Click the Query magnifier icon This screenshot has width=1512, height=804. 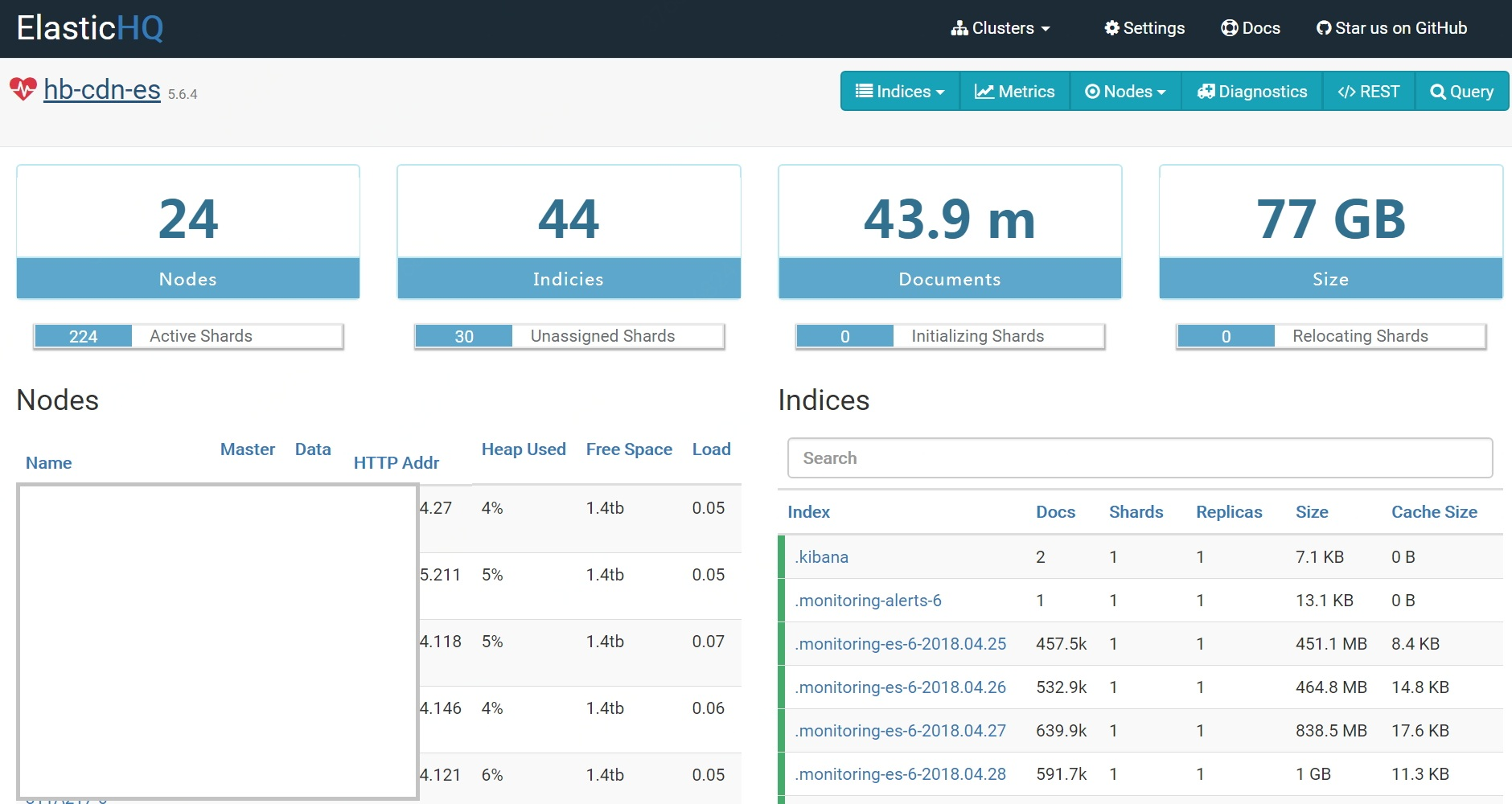click(x=1438, y=92)
